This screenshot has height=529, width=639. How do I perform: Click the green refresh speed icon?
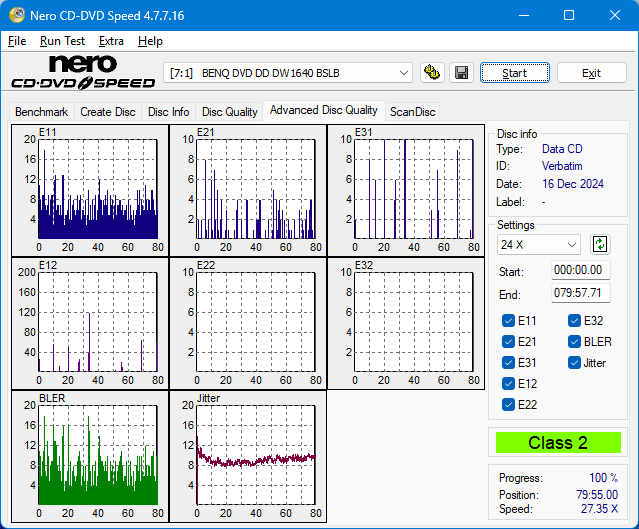click(600, 245)
